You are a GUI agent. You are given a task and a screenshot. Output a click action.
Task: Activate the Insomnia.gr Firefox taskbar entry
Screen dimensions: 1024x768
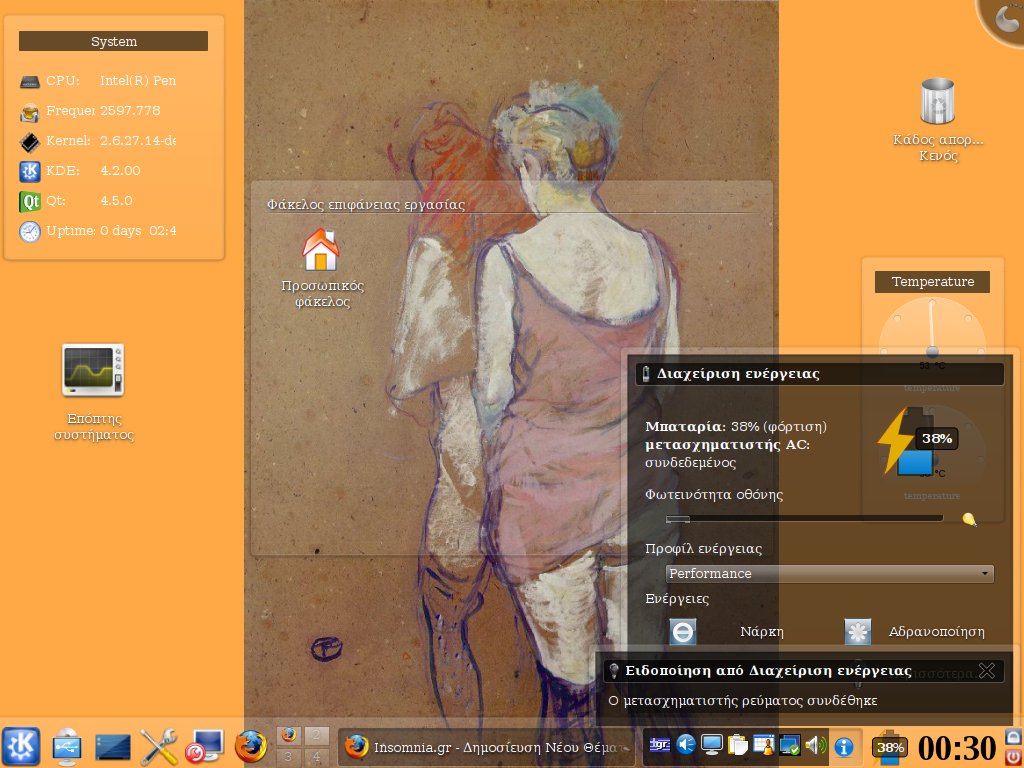[x=487, y=747]
